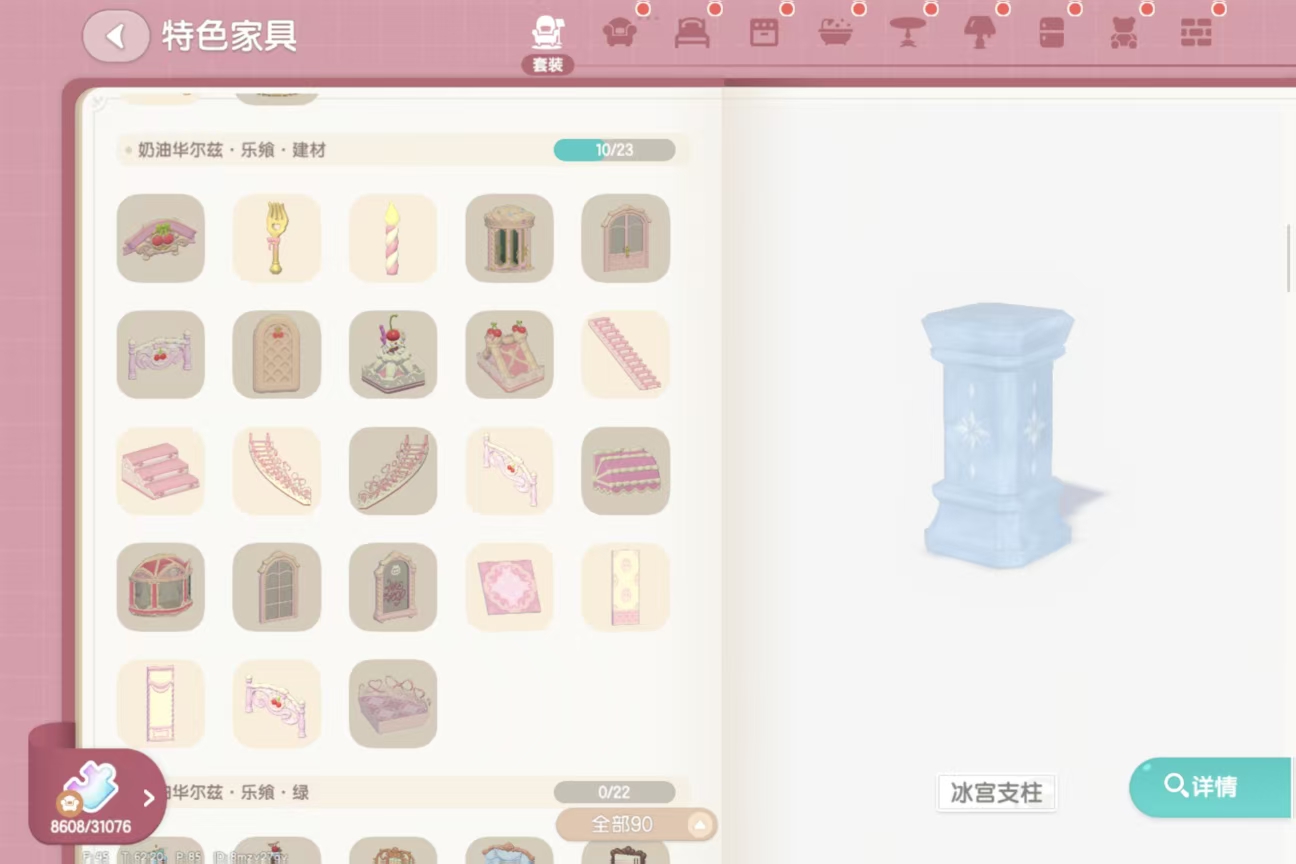Click the 冰宫支柱 name label

[x=996, y=793]
